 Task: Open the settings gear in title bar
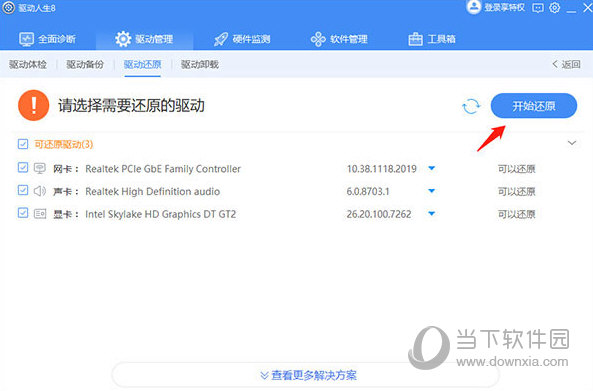pos(555,8)
